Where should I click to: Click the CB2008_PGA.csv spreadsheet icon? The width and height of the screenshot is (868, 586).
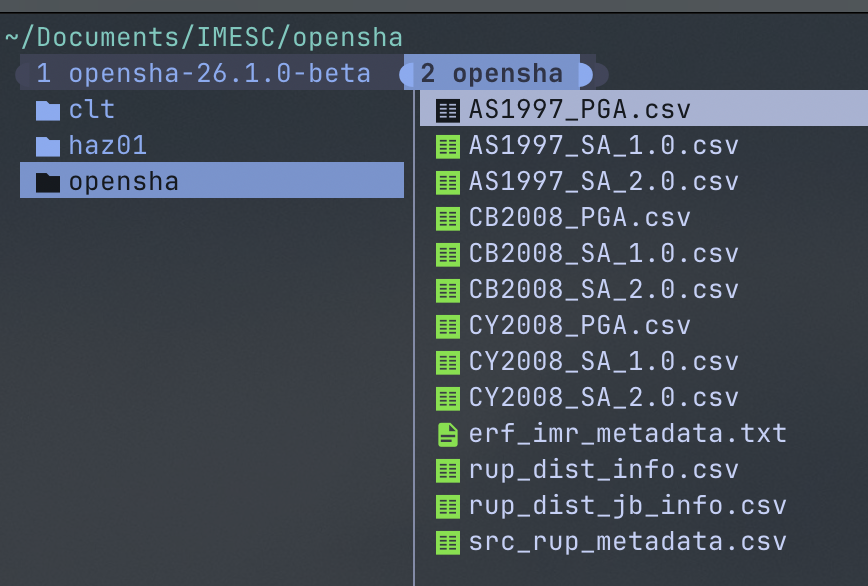pyautogui.click(x=449, y=218)
